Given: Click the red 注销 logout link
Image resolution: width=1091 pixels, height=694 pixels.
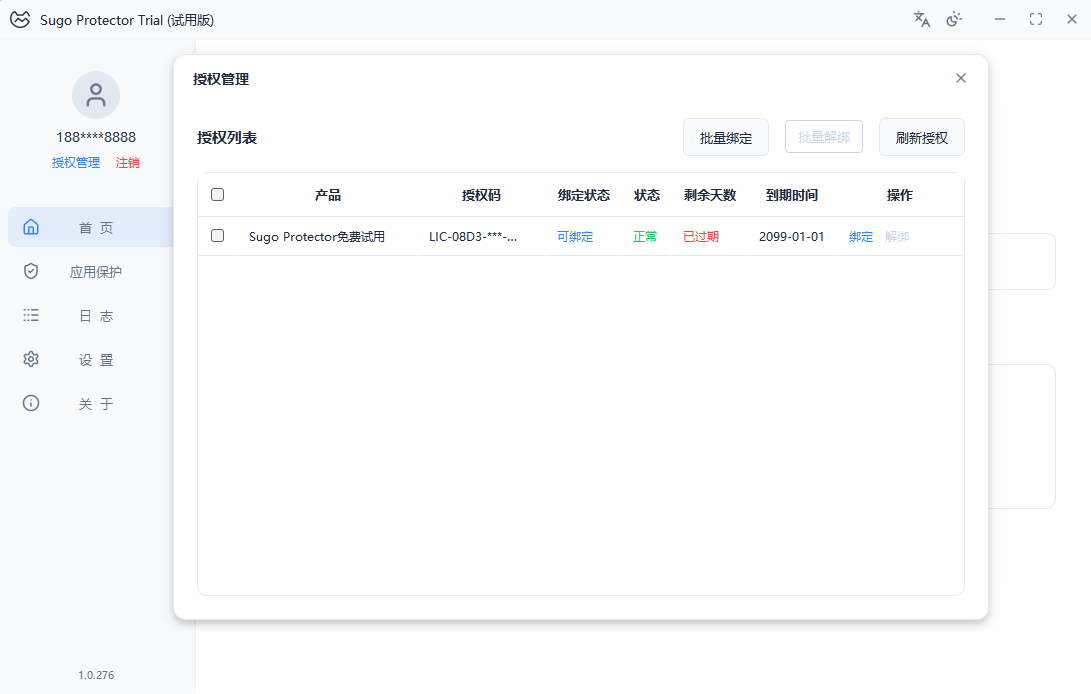Looking at the screenshot, I should click(127, 162).
